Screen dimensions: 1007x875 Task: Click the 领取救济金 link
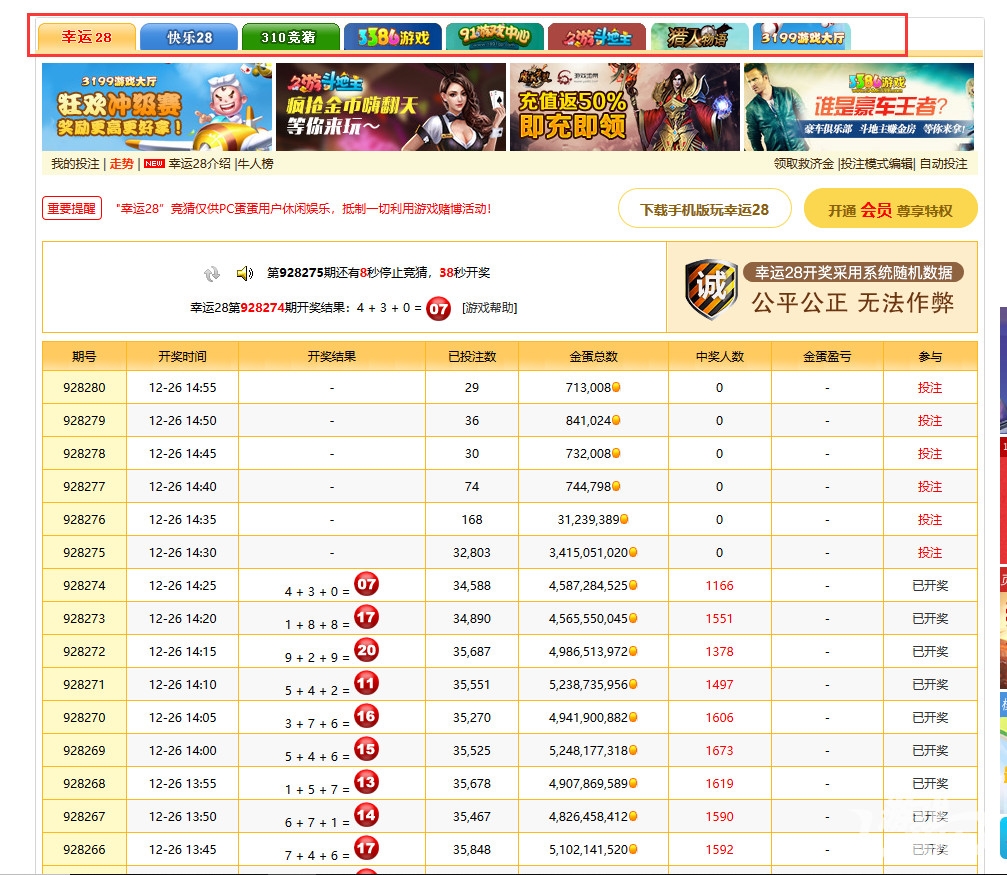tap(800, 164)
